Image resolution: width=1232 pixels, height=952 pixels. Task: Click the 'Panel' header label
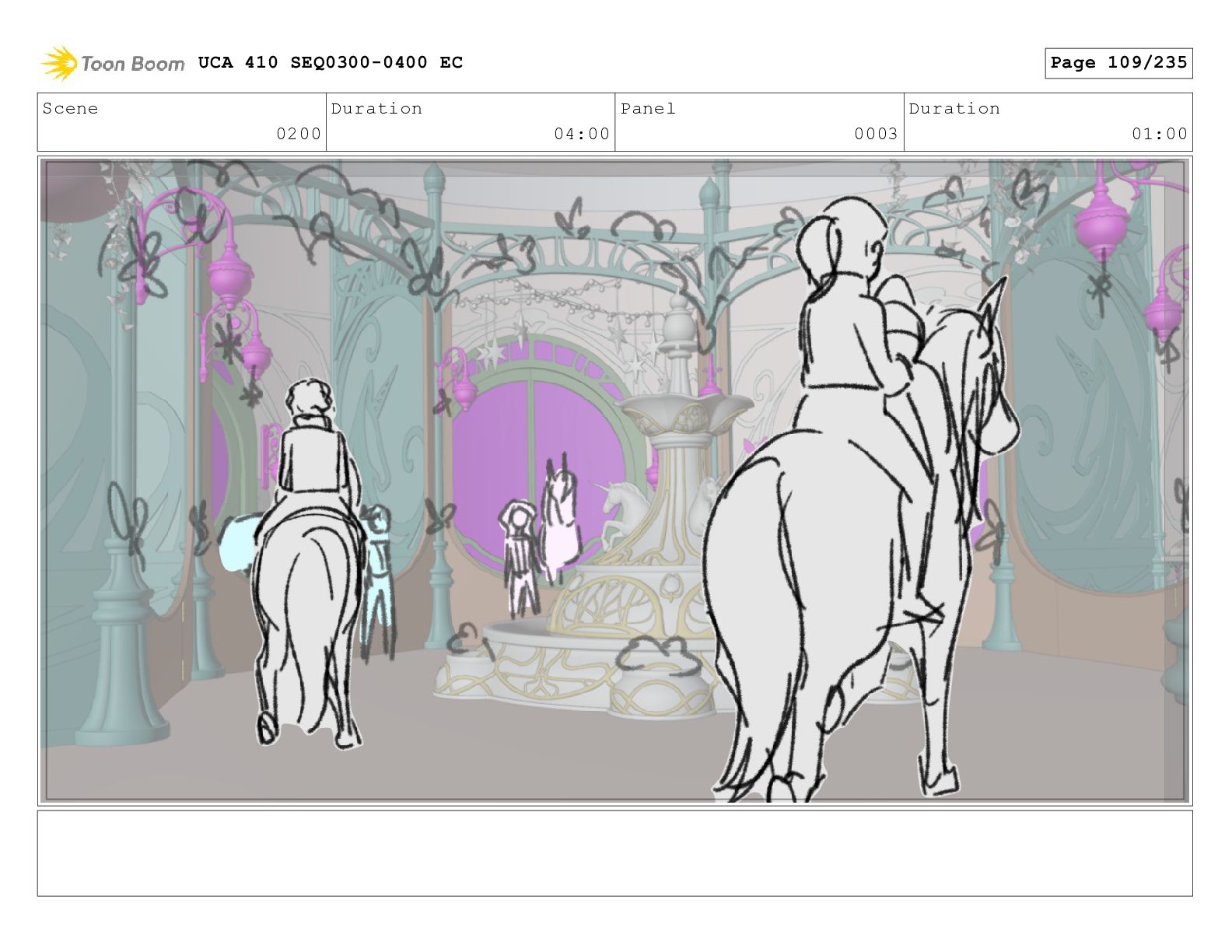tap(648, 109)
